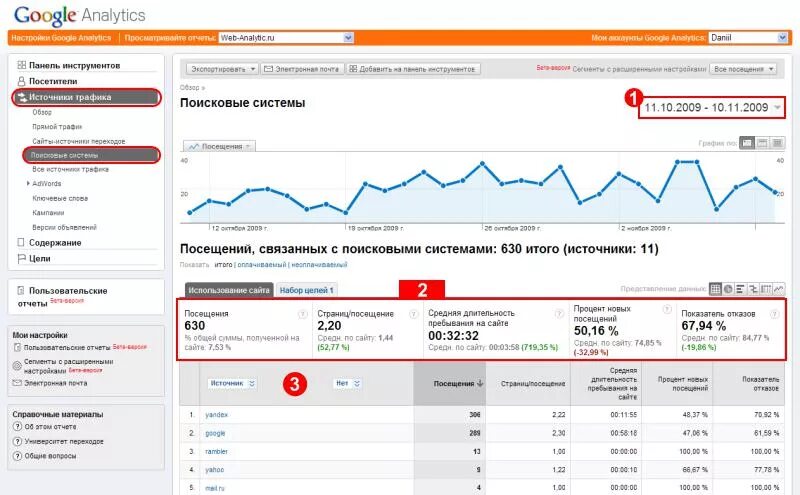Open the Daniil accounts dropdown
Viewport: 800px width, 495px height.
click(x=748, y=38)
